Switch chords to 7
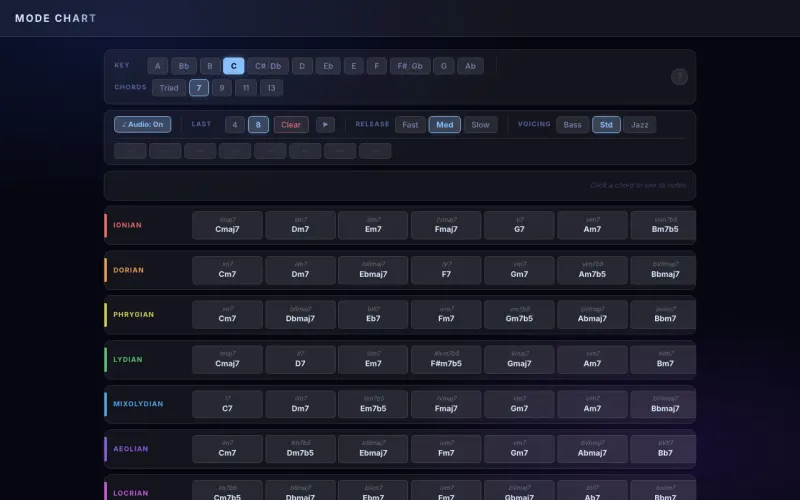 199,88
